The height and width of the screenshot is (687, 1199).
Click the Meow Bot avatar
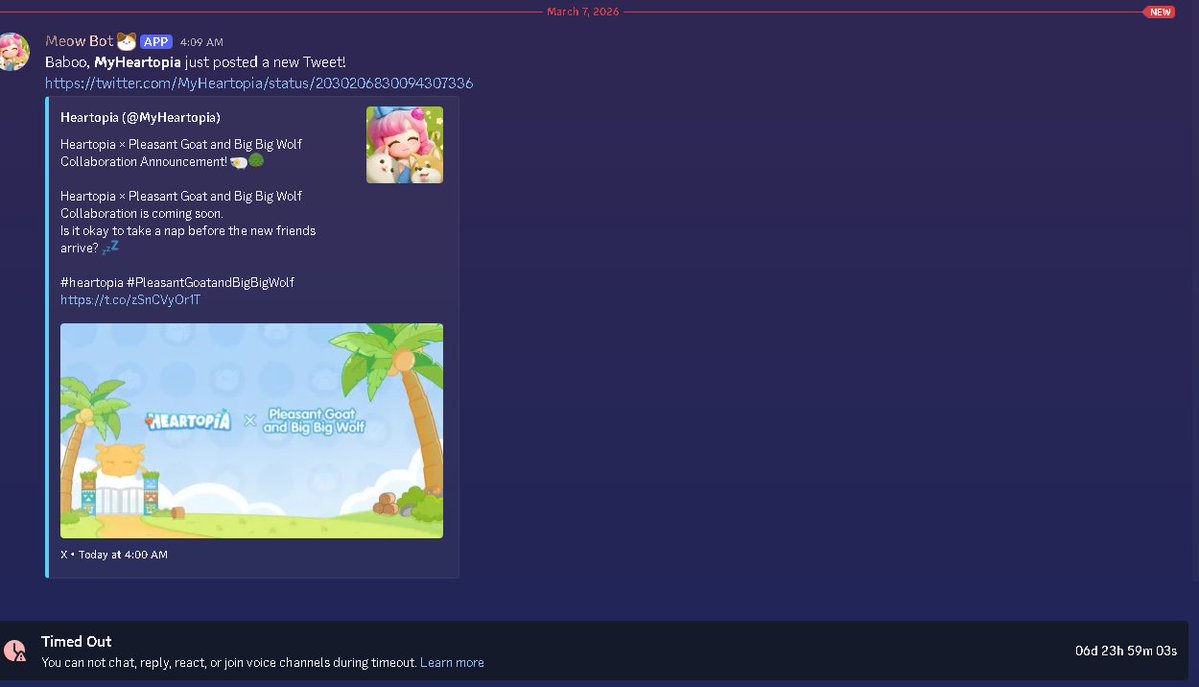tap(14, 52)
